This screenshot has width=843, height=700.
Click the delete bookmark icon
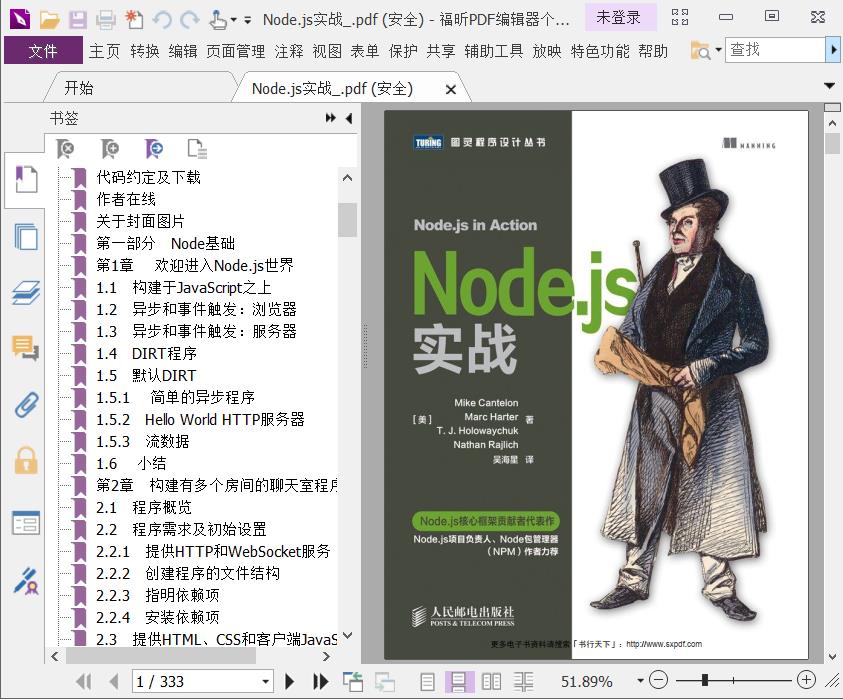coord(65,148)
